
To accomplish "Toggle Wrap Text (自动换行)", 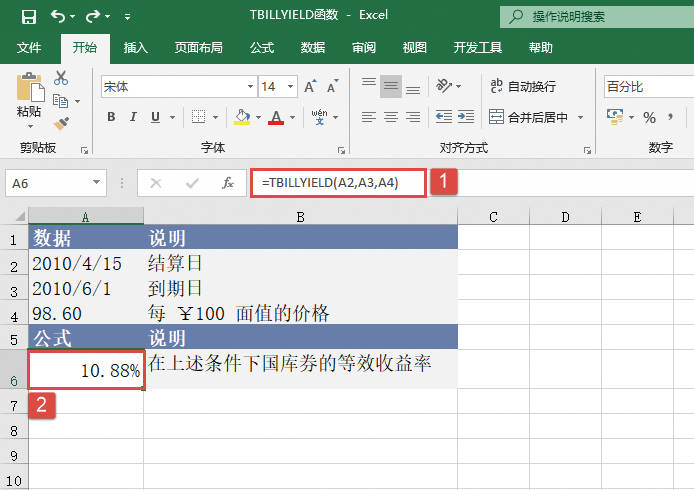I will tap(521, 87).
